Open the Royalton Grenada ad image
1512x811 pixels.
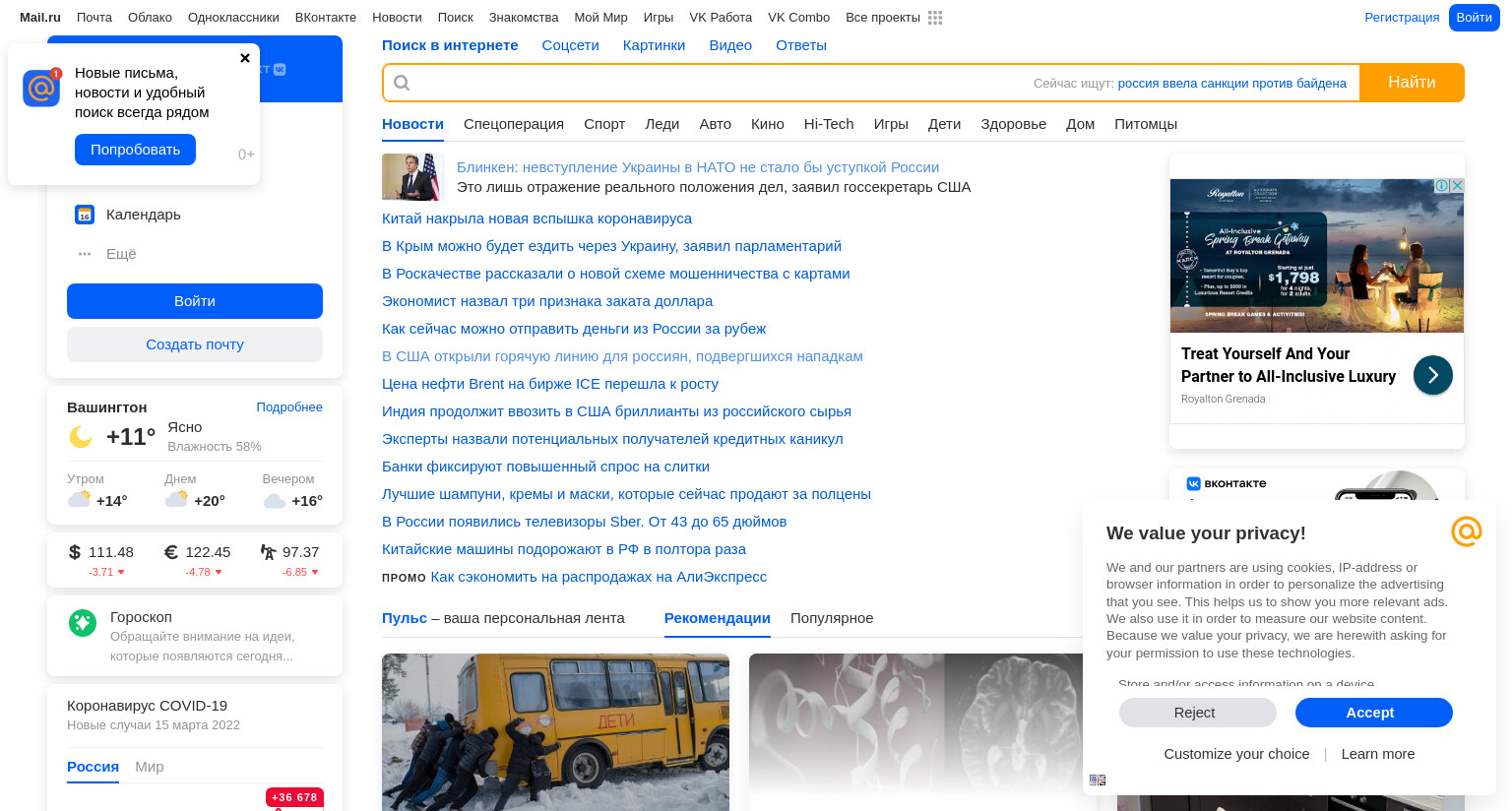[x=1317, y=256]
